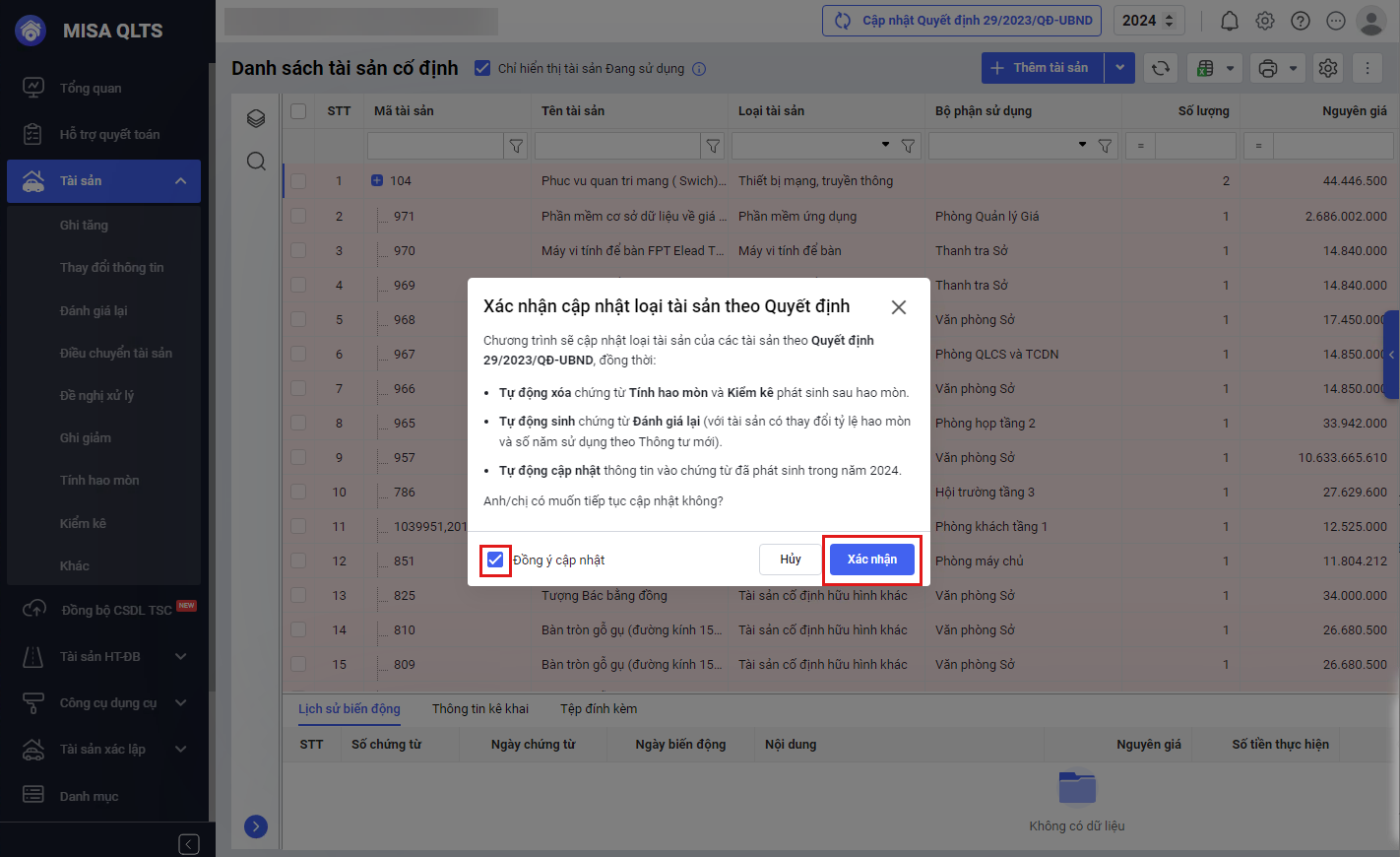Open the Ghi tăng menu item
Image resolution: width=1400 pixels, height=857 pixels.
[x=84, y=225]
